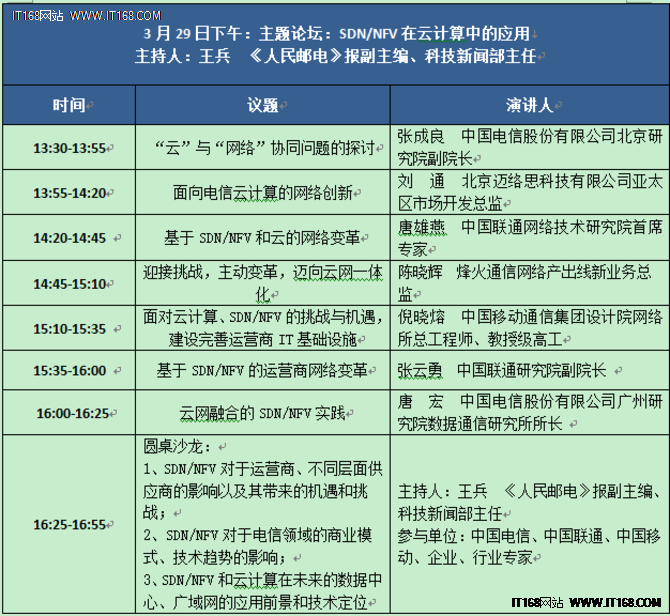This screenshot has height=616, width=670.
Task: Select the 15:10-15:35 time cell
Action: point(68,327)
